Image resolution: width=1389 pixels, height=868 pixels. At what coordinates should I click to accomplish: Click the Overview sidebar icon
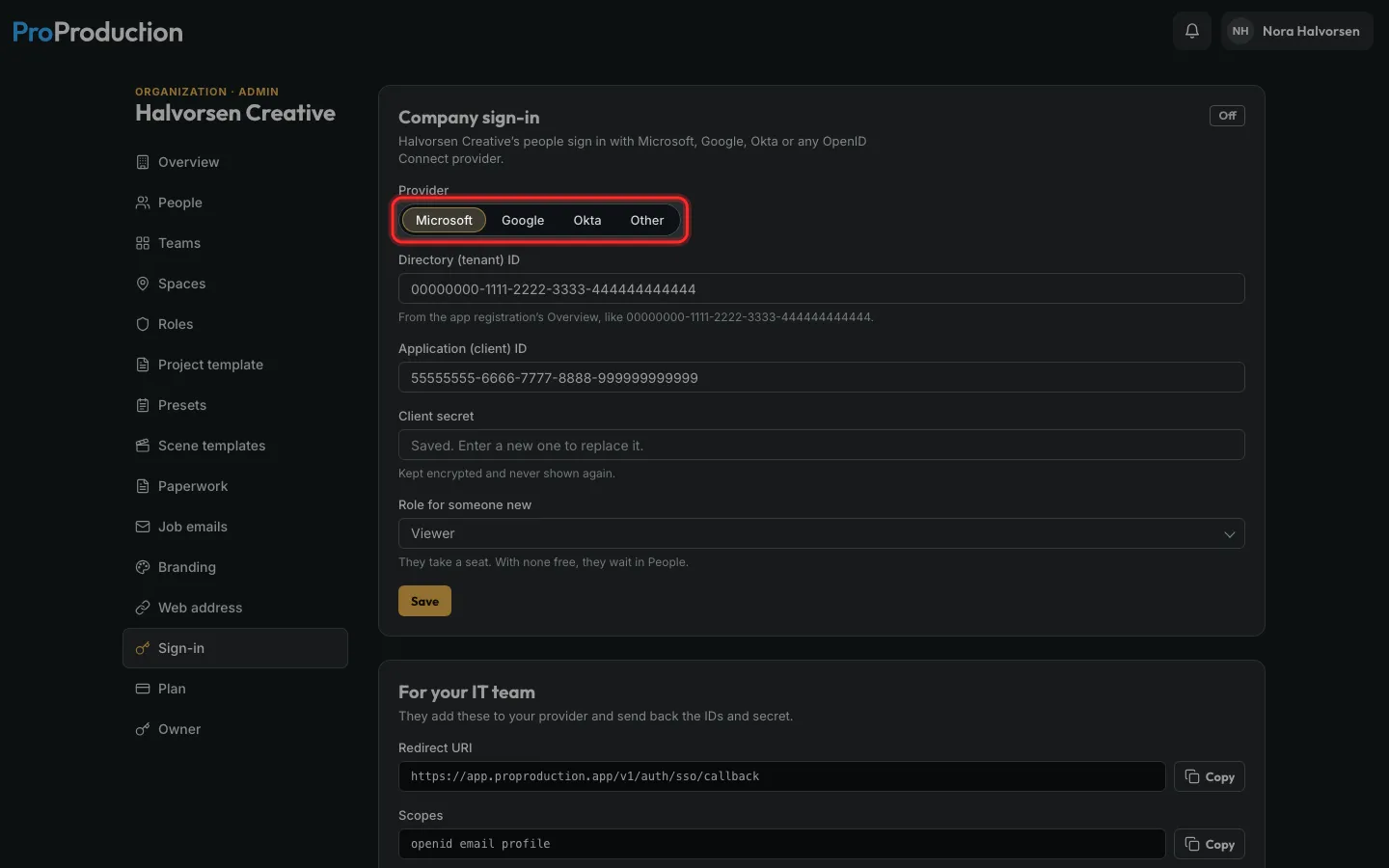tap(143, 162)
